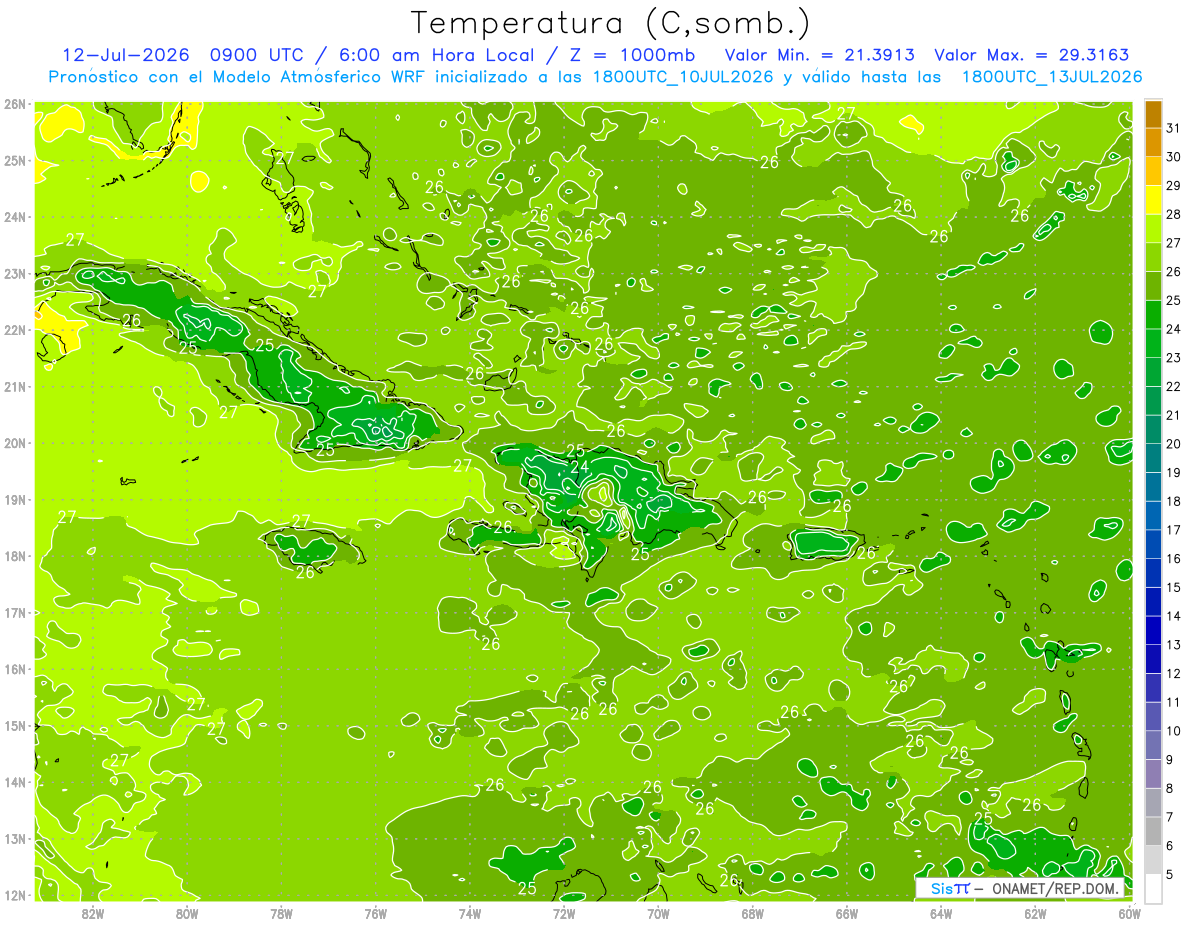This screenshot has height=927, width=1200.
Task: Pick the brown-orange swatch above 31 on color bar
Action: click(1153, 114)
